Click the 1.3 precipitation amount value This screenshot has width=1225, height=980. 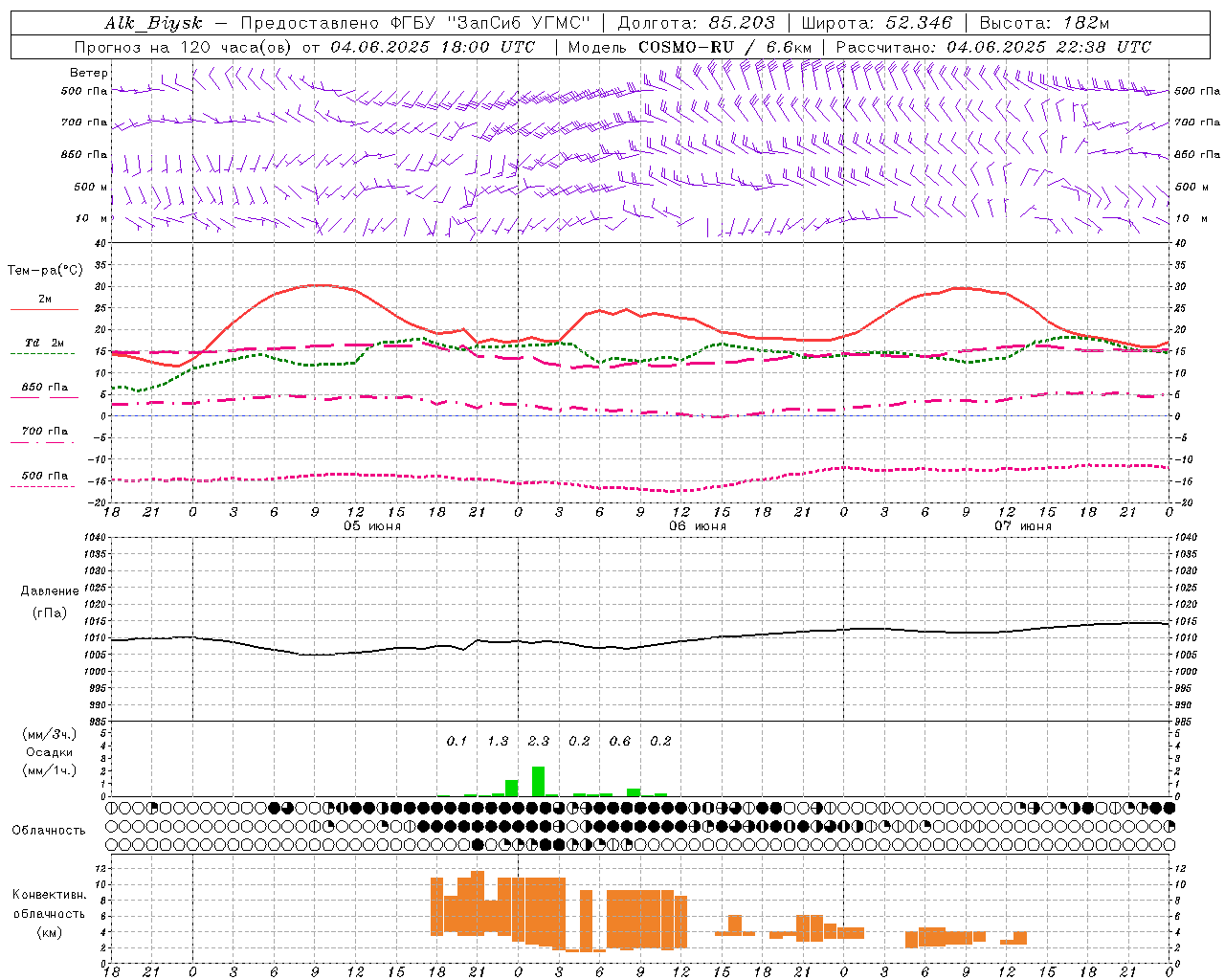tap(498, 742)
